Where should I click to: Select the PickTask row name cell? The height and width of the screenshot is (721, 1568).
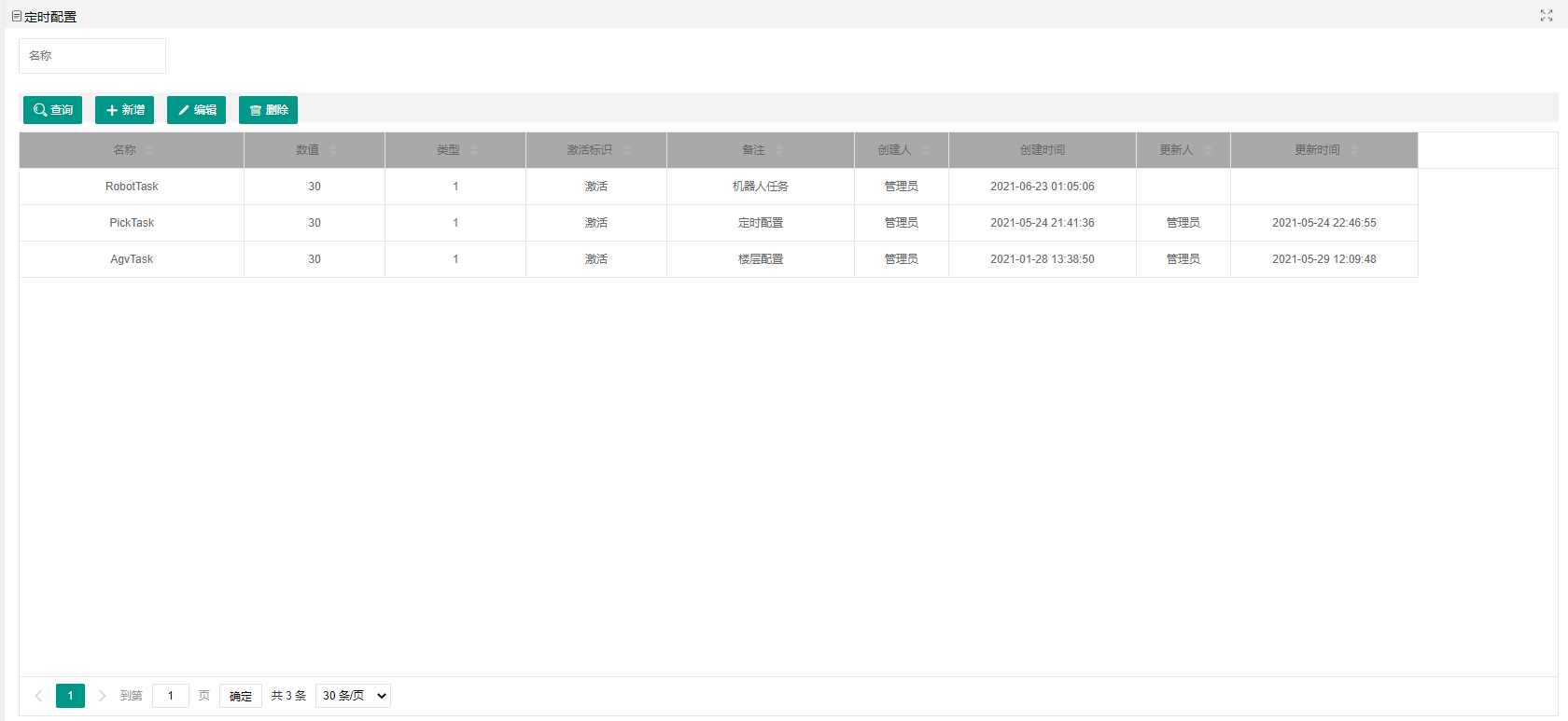[132, 223]
